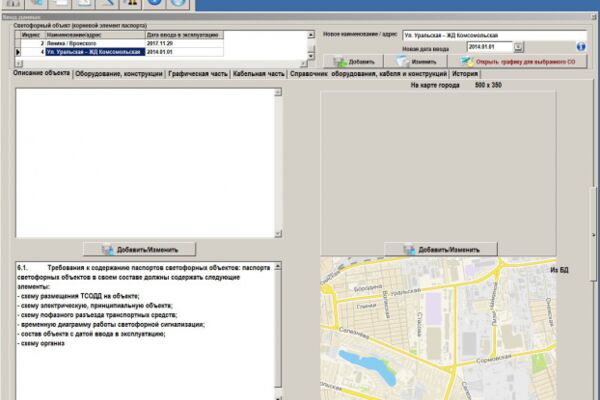Click the Наименование/адрес column header
This screenshot has height=400, width=600.
pyautogui.click(x=95, y=35)
